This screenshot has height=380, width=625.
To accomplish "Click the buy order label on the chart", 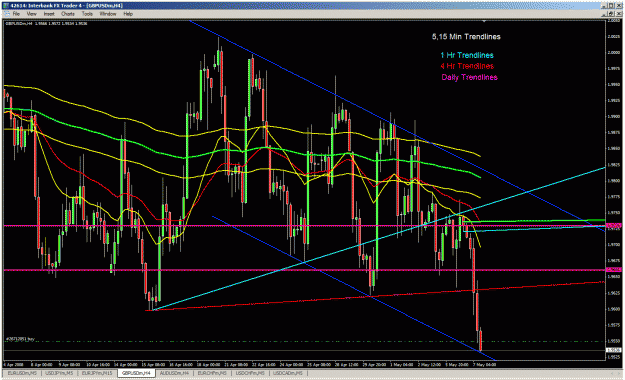I will coord(20,339).
